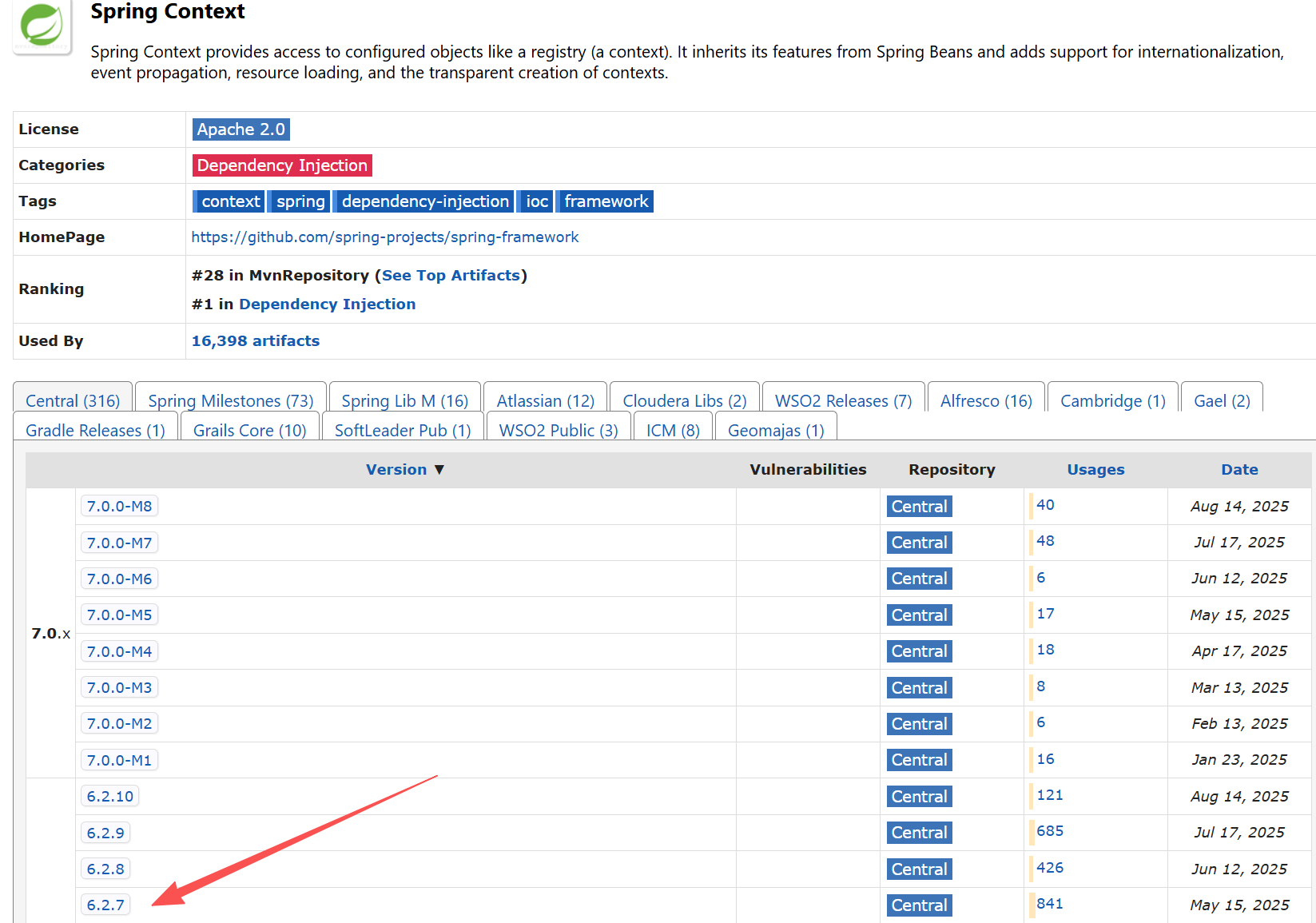Open the 17 usages link for 7.0.0-M5
This screenshot has height=923, width=1316.
(1045, 614)
